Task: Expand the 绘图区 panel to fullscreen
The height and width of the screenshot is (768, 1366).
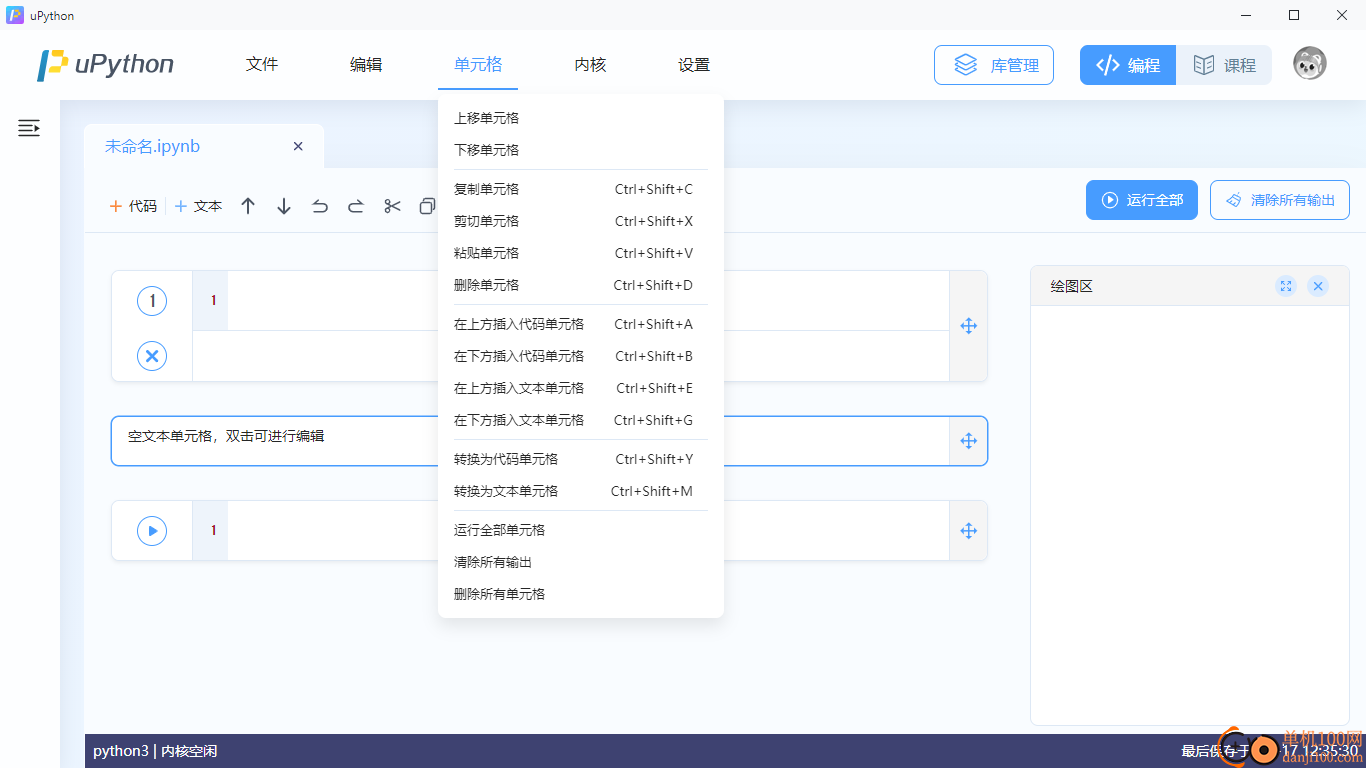Action: pos(1286,286)
